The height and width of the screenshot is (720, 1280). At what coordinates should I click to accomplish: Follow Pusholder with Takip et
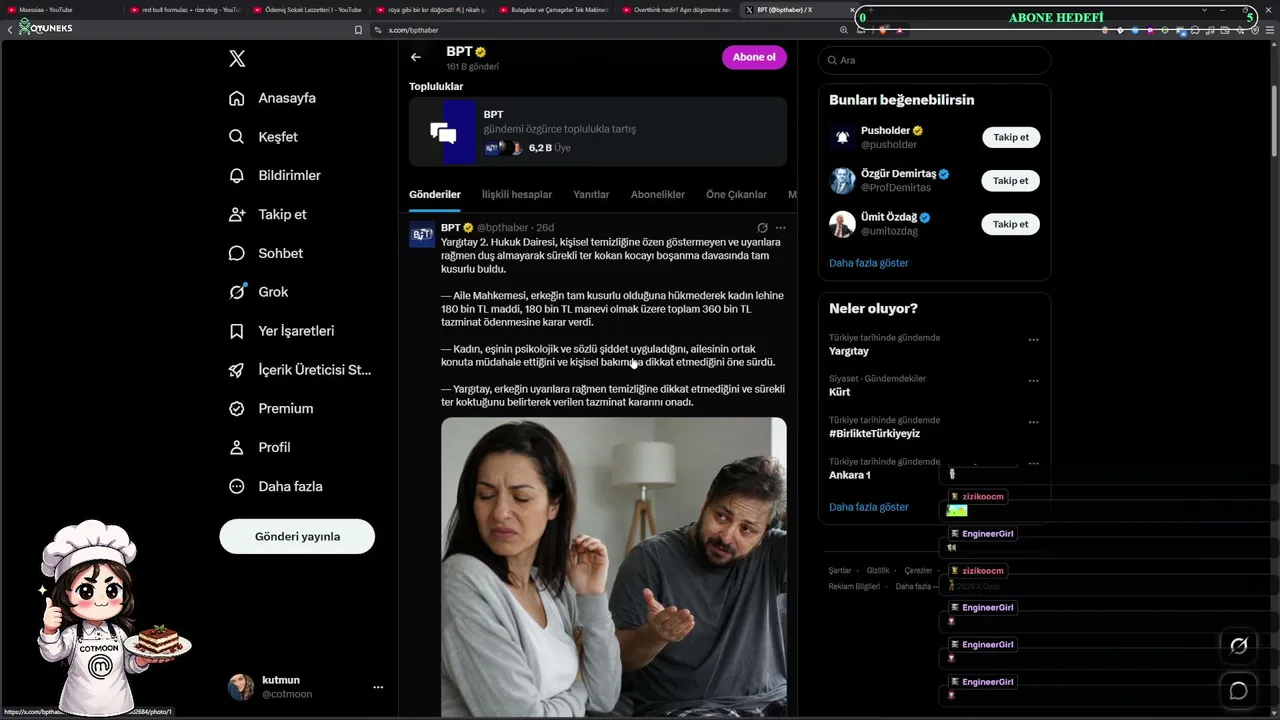click(1011, 137)
